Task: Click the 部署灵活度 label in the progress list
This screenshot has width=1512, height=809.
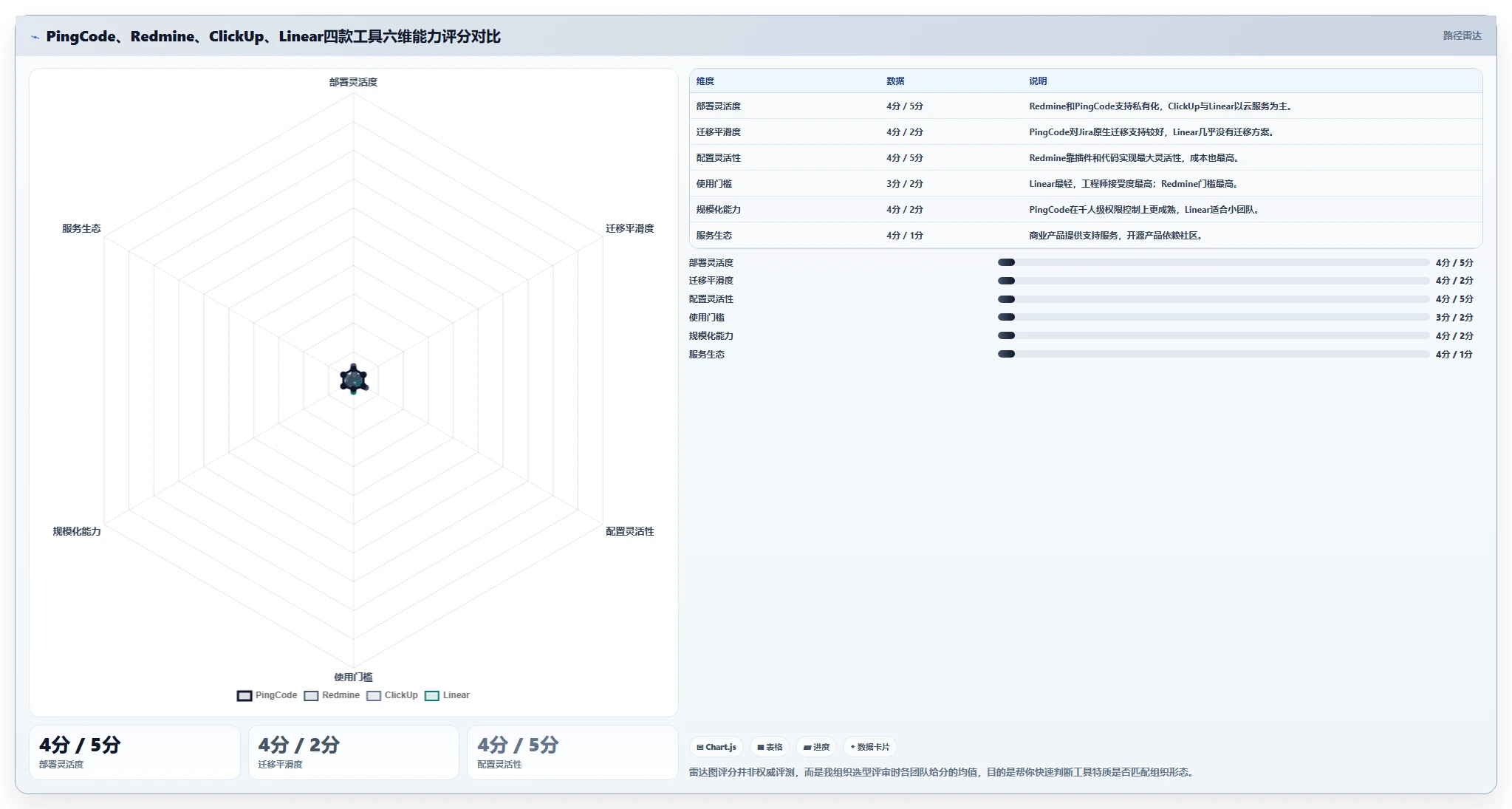Action: click(711, 263)
